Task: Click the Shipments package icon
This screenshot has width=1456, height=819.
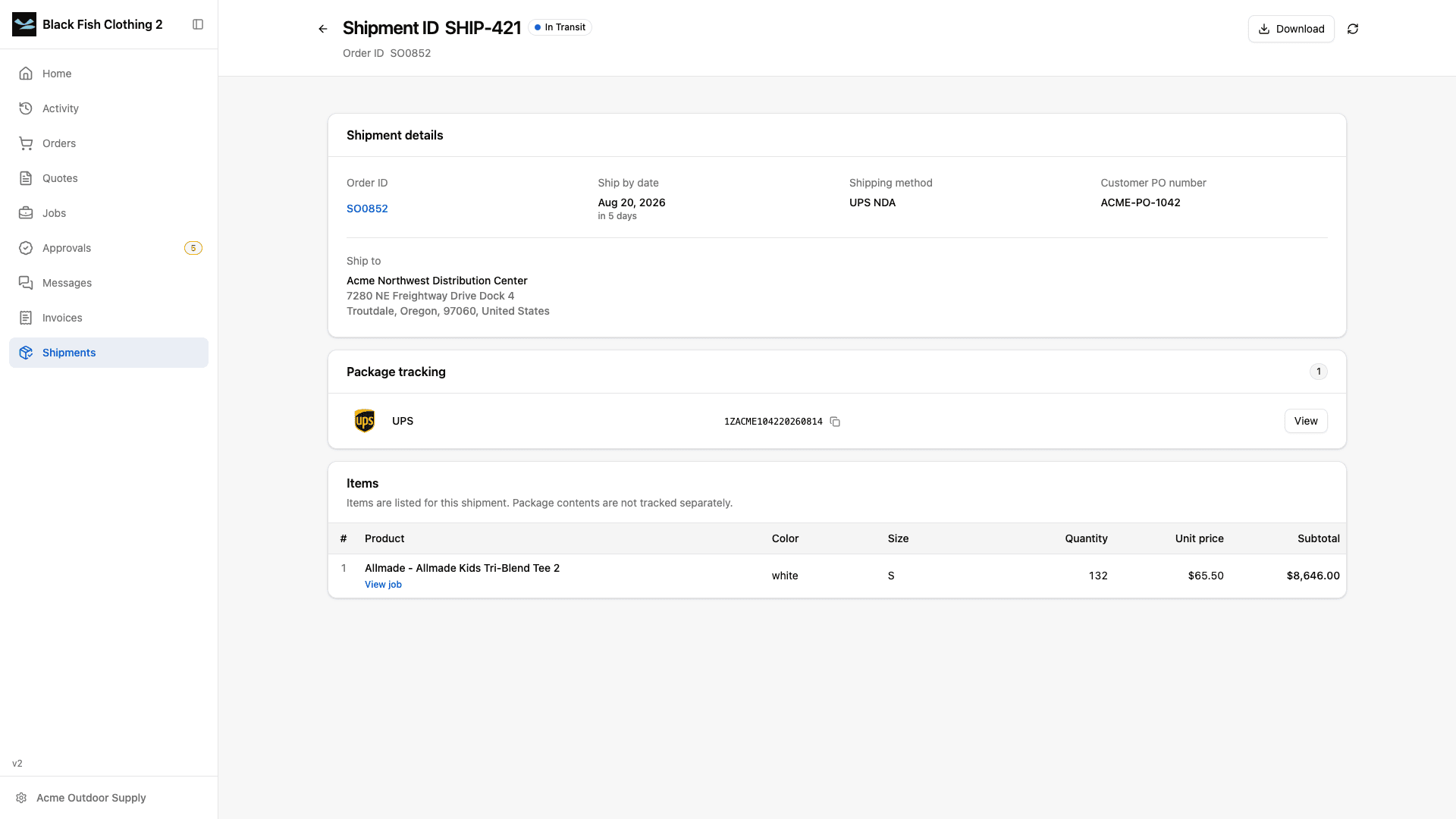Action: pos(26,353)
